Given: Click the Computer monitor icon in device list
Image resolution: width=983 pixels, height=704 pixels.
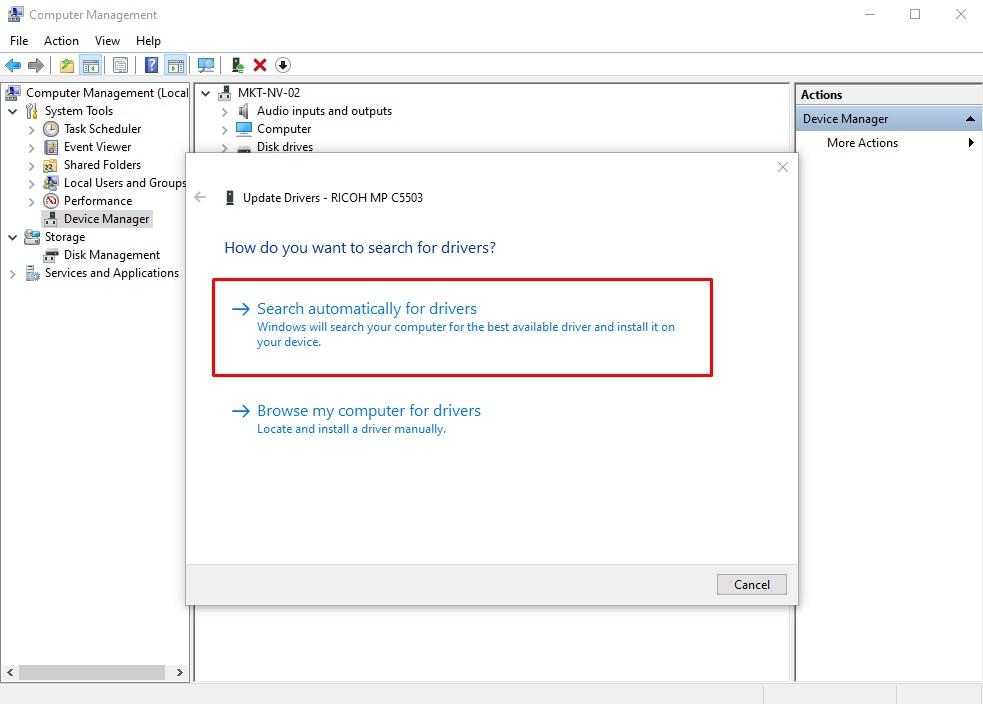Looking at the screenshot, I should pyautogui.click(x=244, y=129).
